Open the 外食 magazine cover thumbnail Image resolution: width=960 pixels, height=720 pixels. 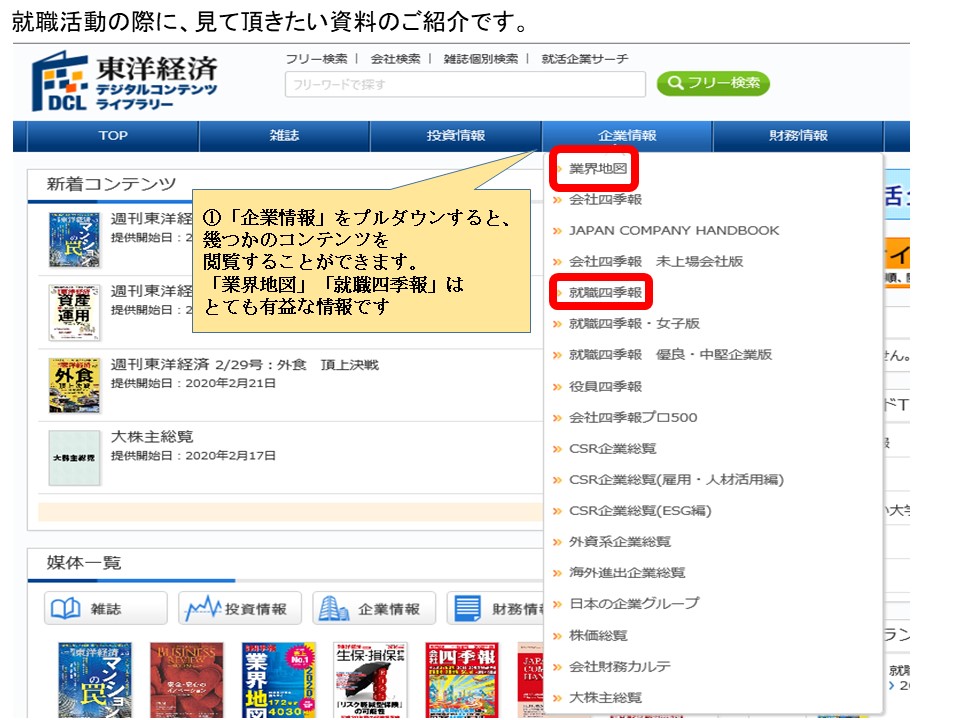pos(74,385)
